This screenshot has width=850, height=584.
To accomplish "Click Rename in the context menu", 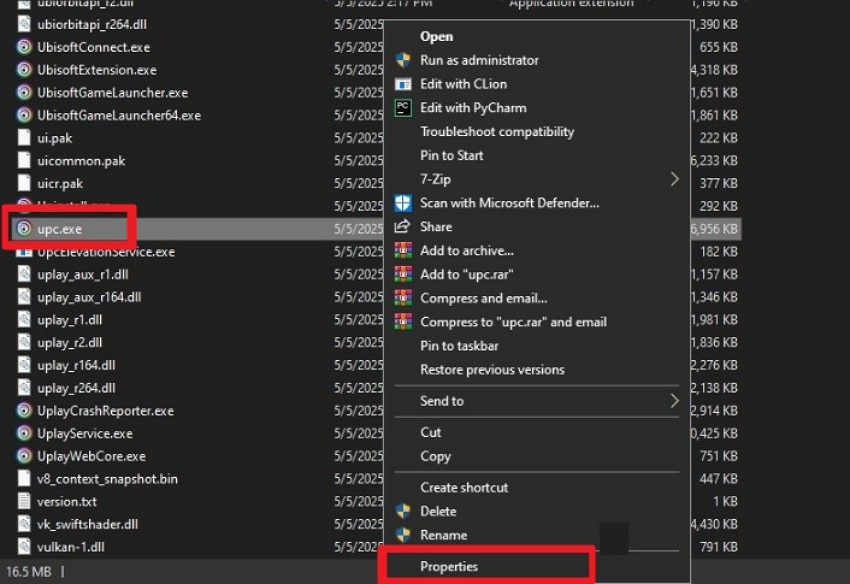I will pyautogui.click(x=443, y=535).
